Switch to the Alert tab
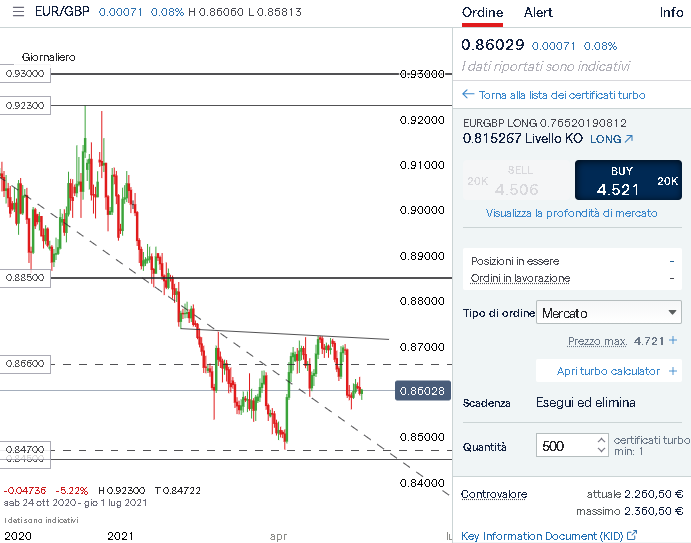The height and width of the screenshot is (543, 691). [x=538, y=13]
